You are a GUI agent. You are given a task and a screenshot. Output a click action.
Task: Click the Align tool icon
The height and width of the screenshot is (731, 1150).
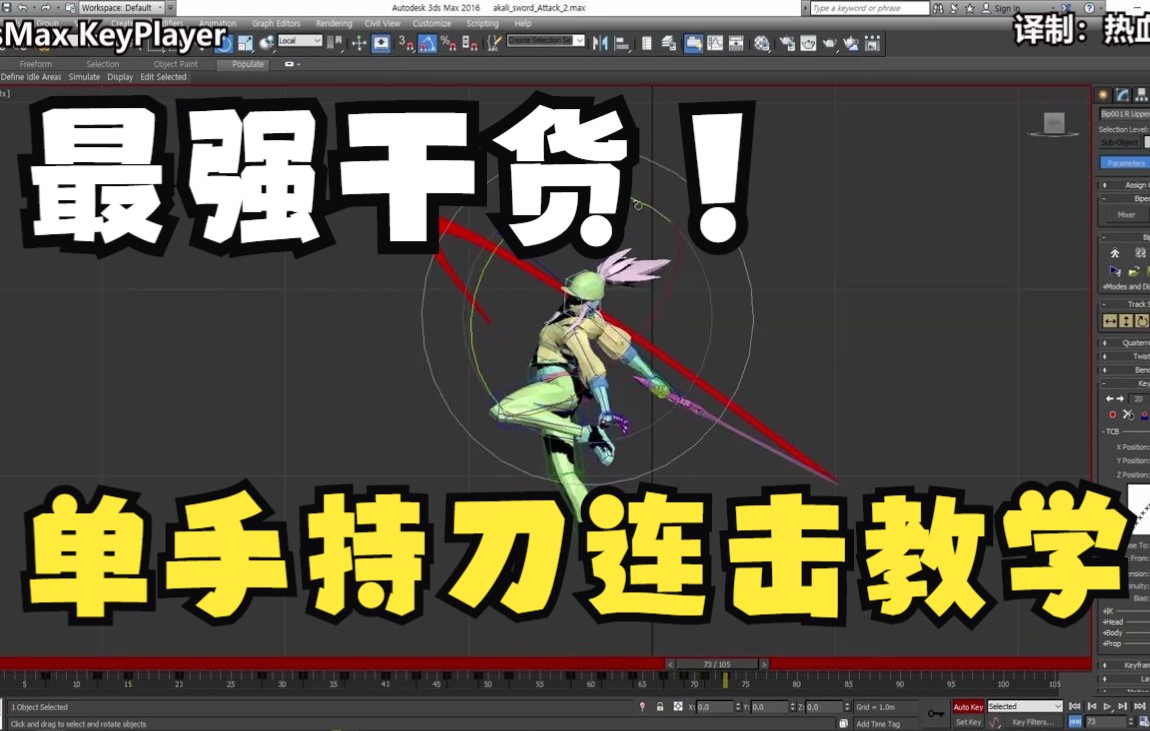tap(622, 43)
